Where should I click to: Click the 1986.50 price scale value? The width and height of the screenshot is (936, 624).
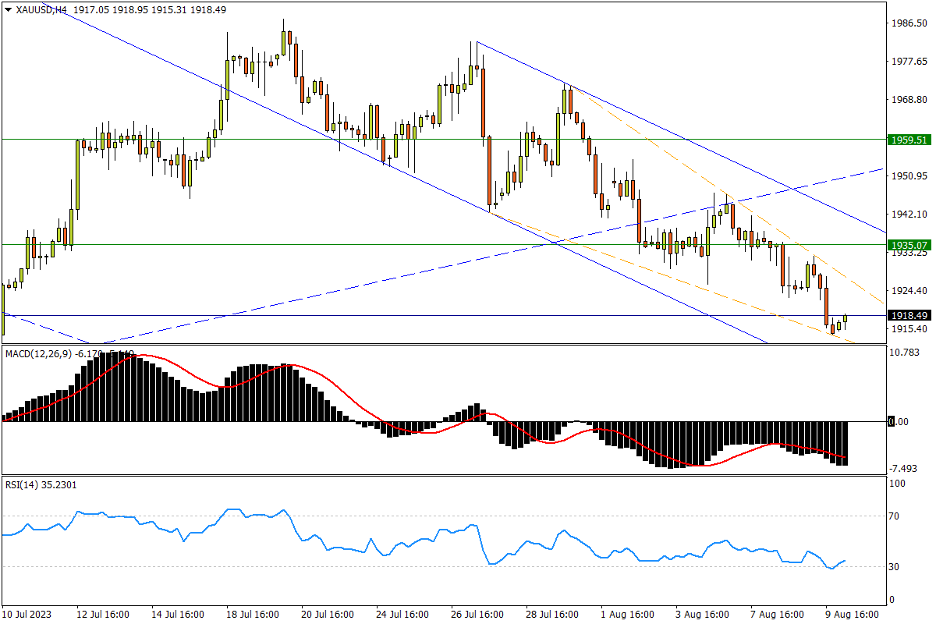coord(908,23)
